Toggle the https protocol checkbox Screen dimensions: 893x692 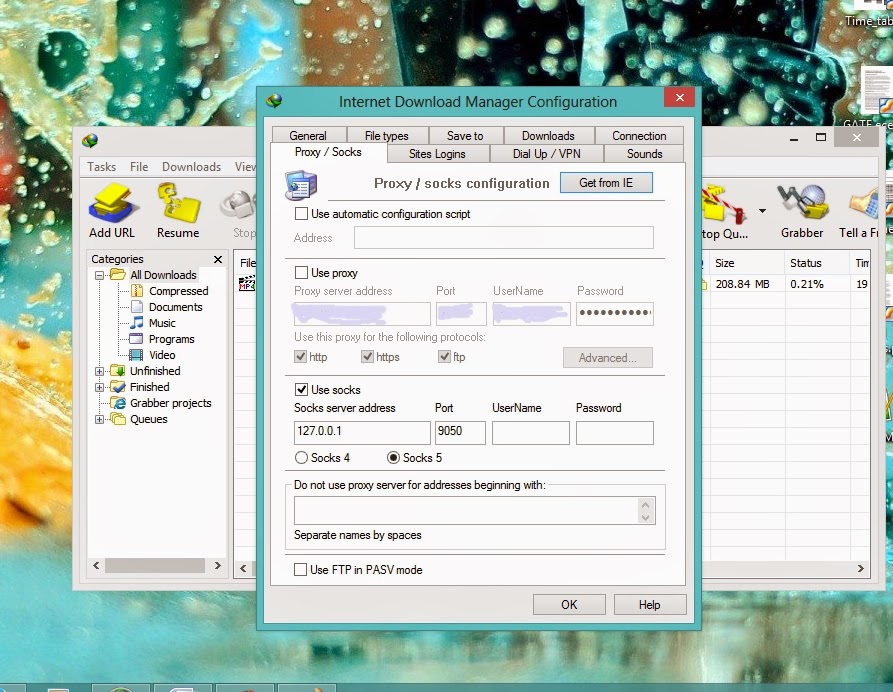point(367,357)
